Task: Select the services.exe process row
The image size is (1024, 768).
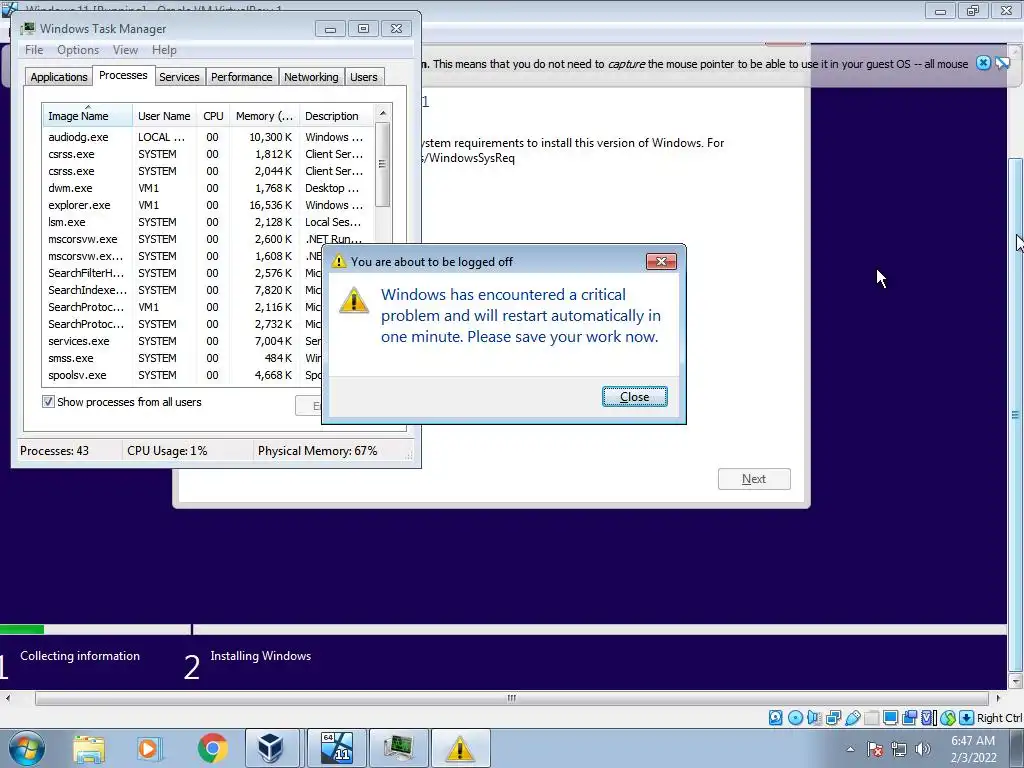Action: pyautogui.click(x=183, y=341)
